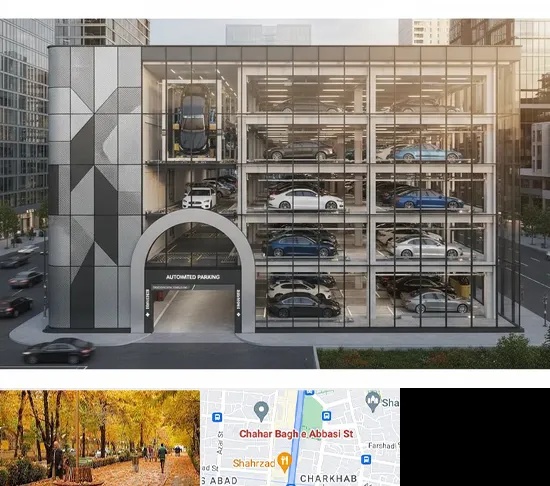
Task: Click the bus stop icon atop the blue road
Action: pos(309,391)
